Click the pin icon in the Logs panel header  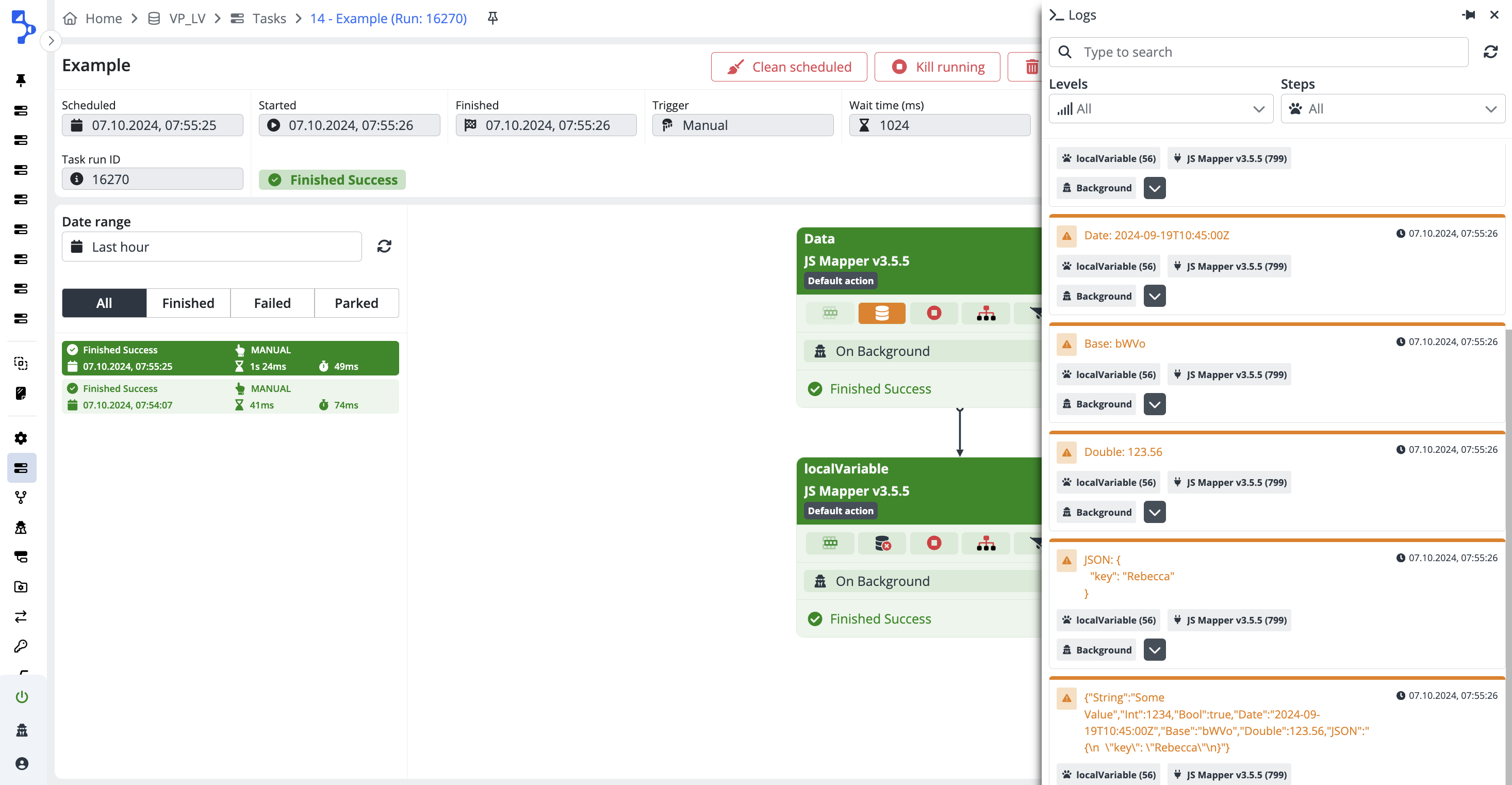(x=1468, y=14)
